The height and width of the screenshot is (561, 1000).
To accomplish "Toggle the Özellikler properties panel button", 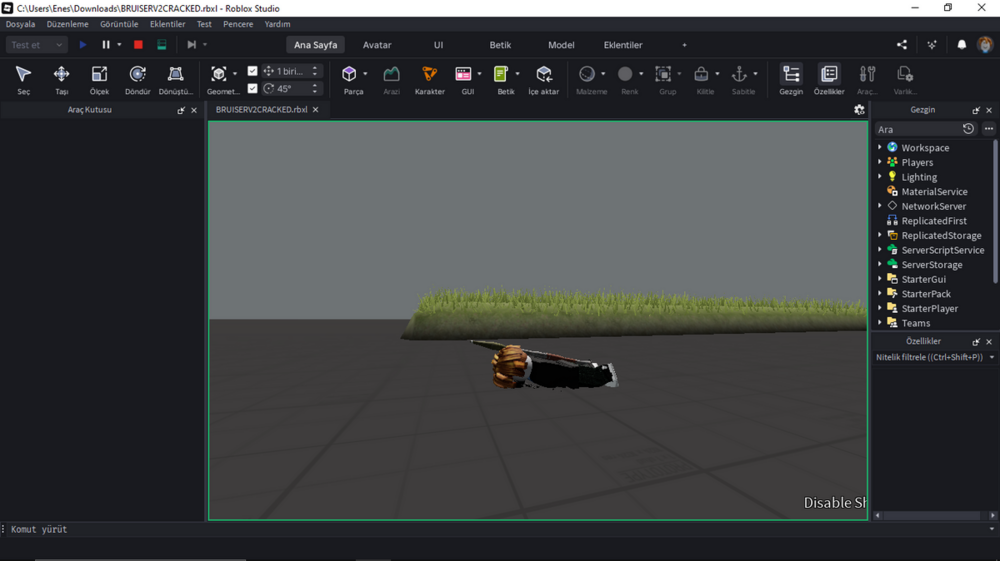I will [x=829, y=80].
